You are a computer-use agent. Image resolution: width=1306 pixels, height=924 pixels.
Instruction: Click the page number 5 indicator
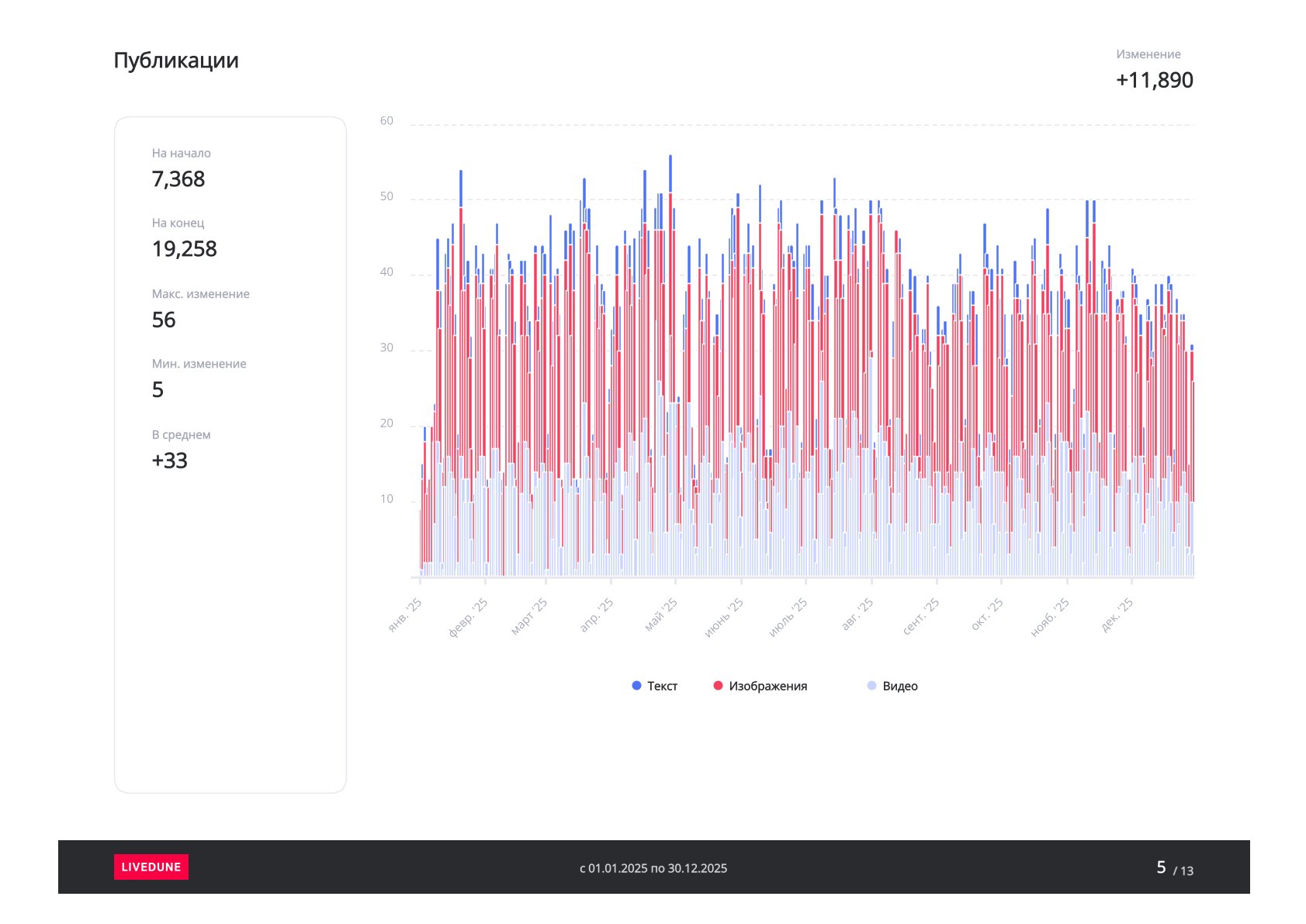pos(1161,867)
